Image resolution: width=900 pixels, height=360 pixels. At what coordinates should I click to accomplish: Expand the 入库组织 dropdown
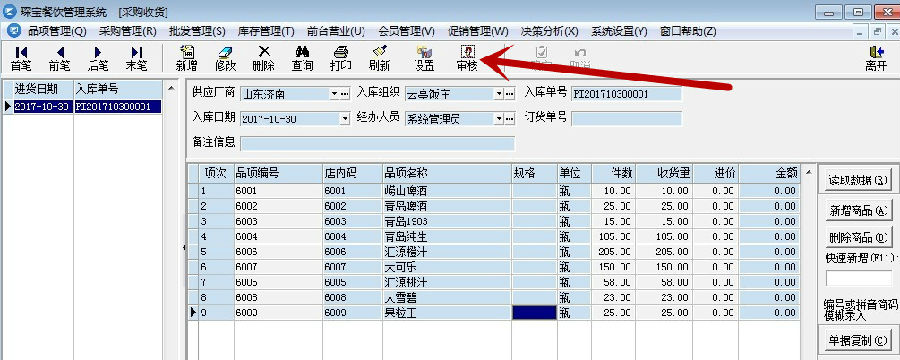499,94
